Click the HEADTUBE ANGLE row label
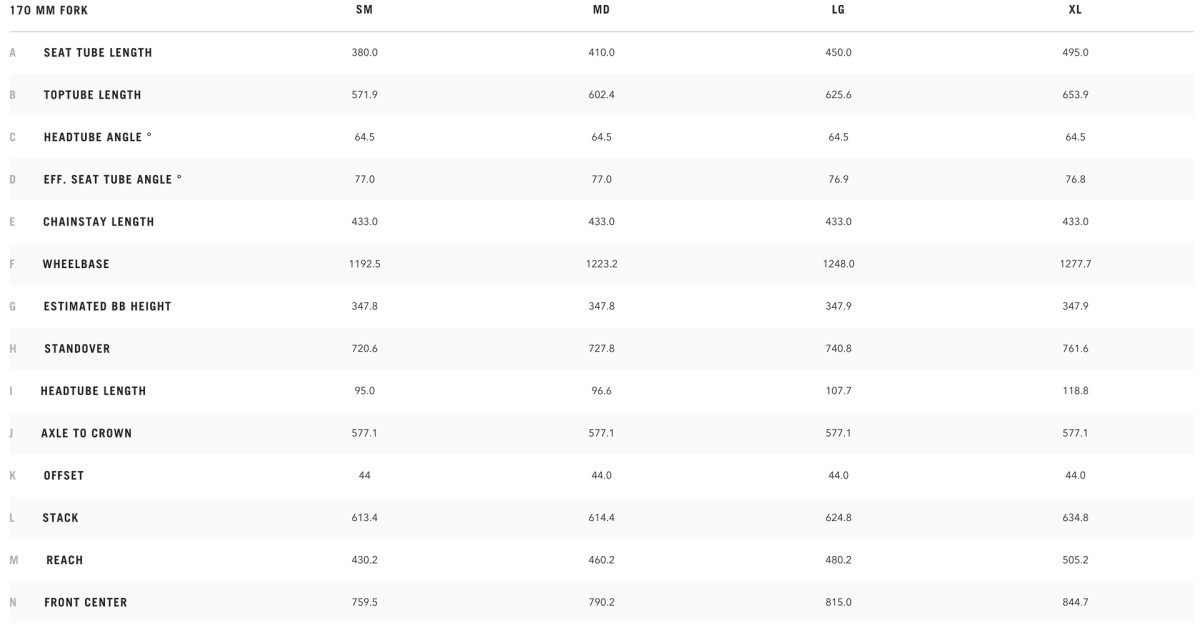The width and height of the screenshot is (1200, 631). (x=98, y=137)
